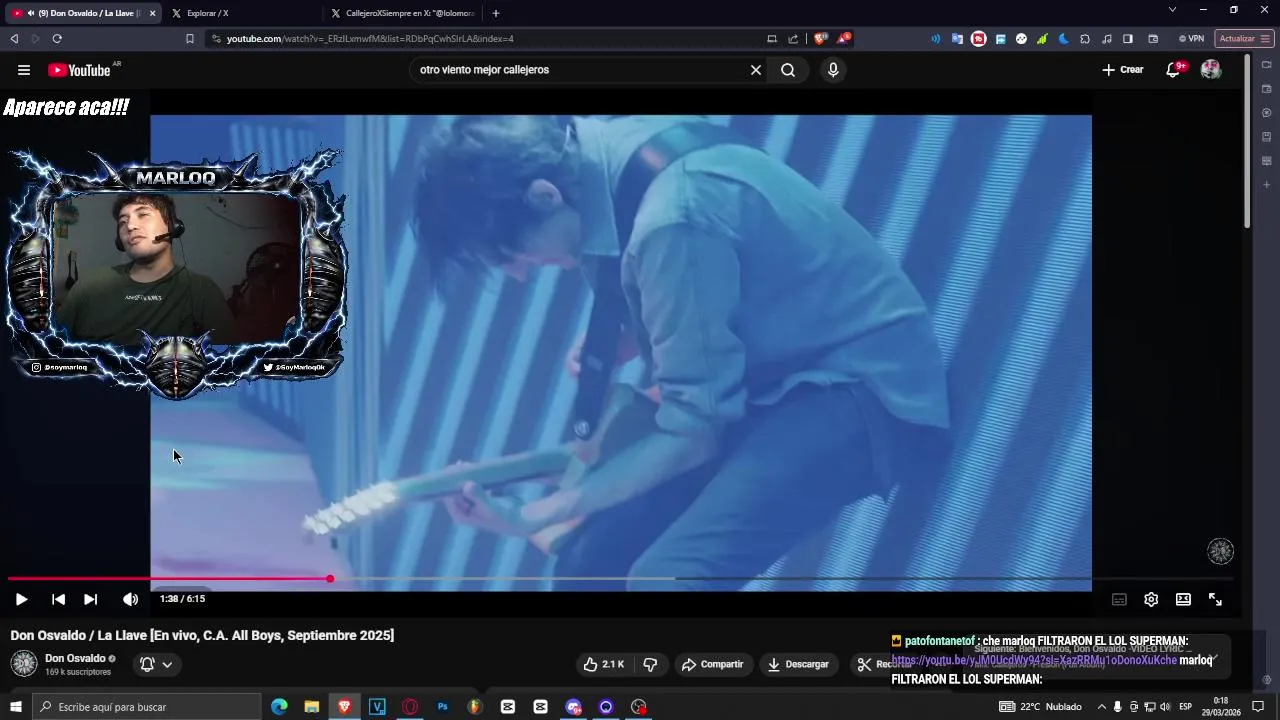The width and height of the screenshot is (1280, 720).
Task: Toggle the Brave VPN button
Action: (1191, 39)
